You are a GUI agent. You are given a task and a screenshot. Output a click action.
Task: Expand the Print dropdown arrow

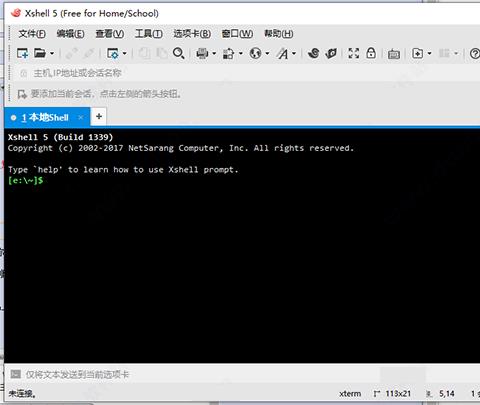click(214, 53)
